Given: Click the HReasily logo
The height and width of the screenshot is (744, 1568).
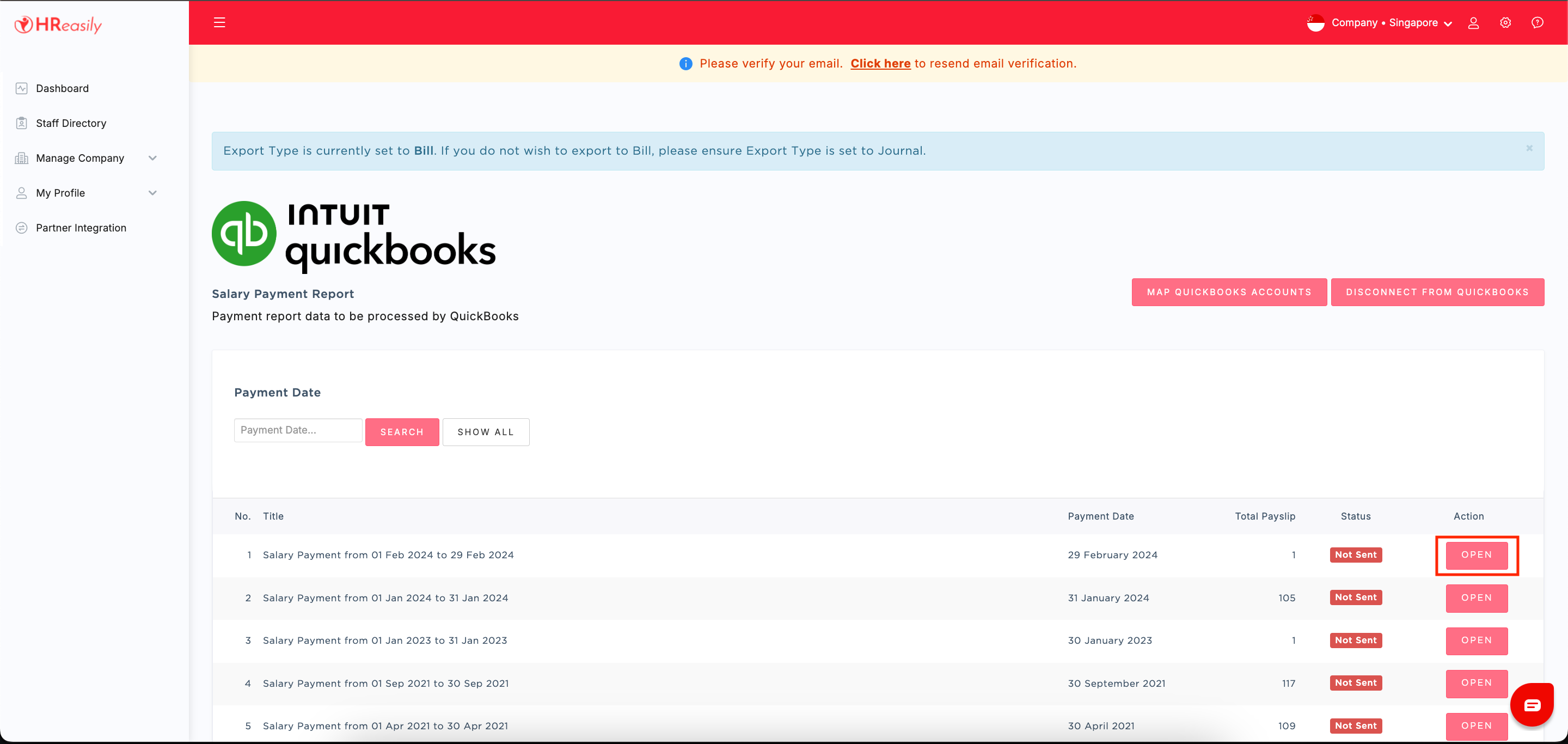Looking at the screenshot, I should [58, 25].
